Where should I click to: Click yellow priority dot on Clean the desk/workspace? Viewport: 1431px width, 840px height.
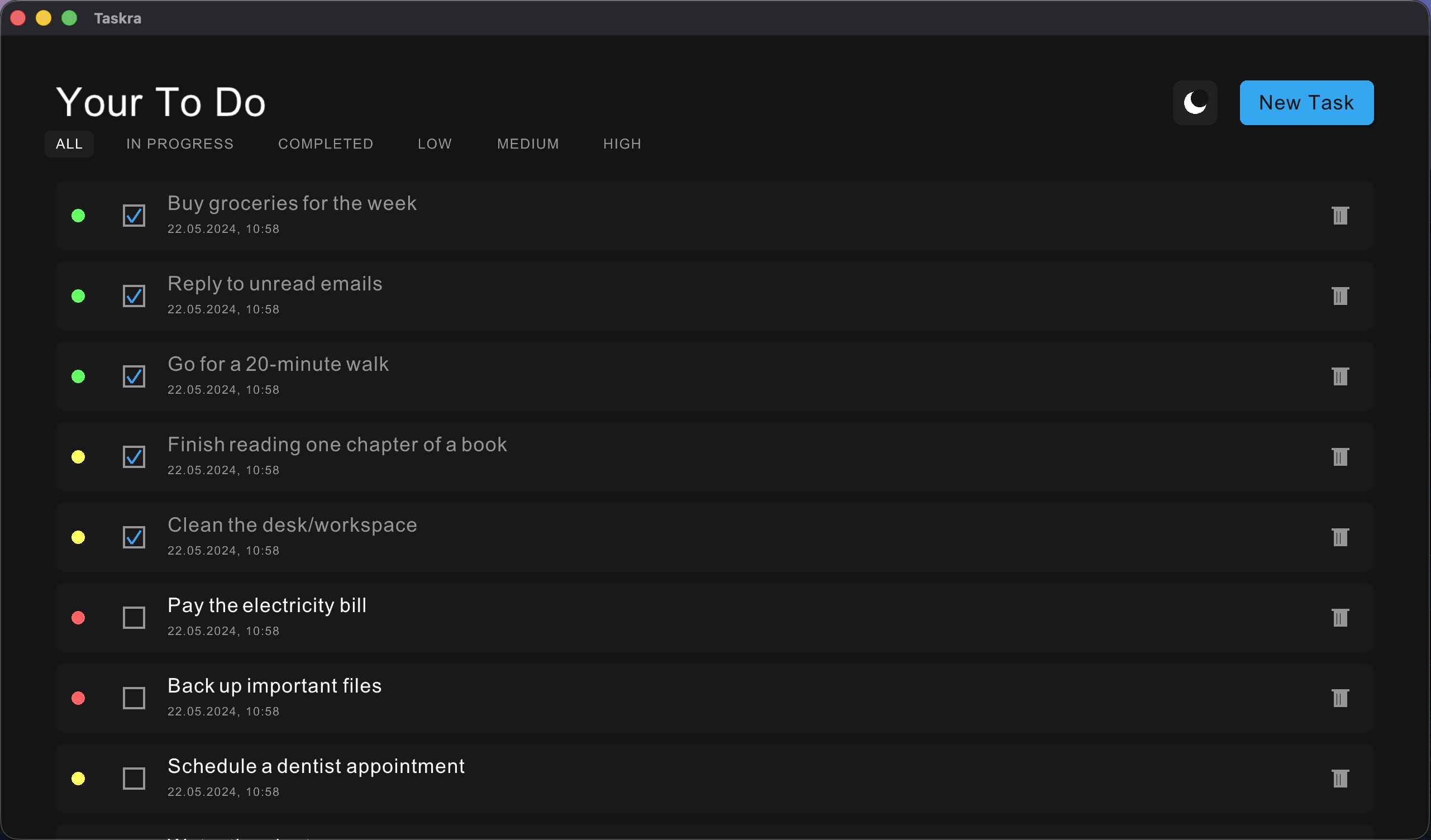(x=78, y=537)
